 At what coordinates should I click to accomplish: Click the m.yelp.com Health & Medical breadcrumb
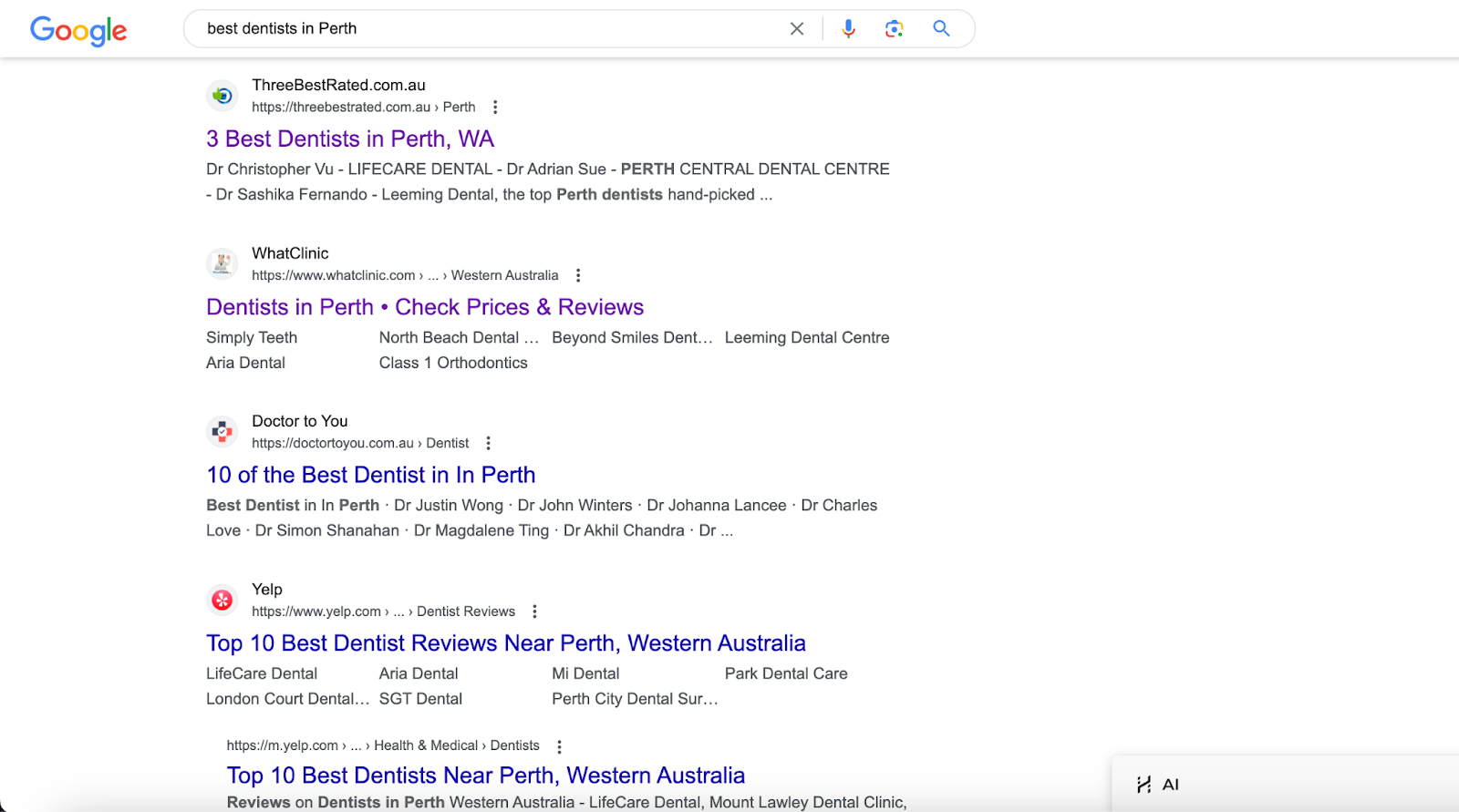click(x=383, y=745)
